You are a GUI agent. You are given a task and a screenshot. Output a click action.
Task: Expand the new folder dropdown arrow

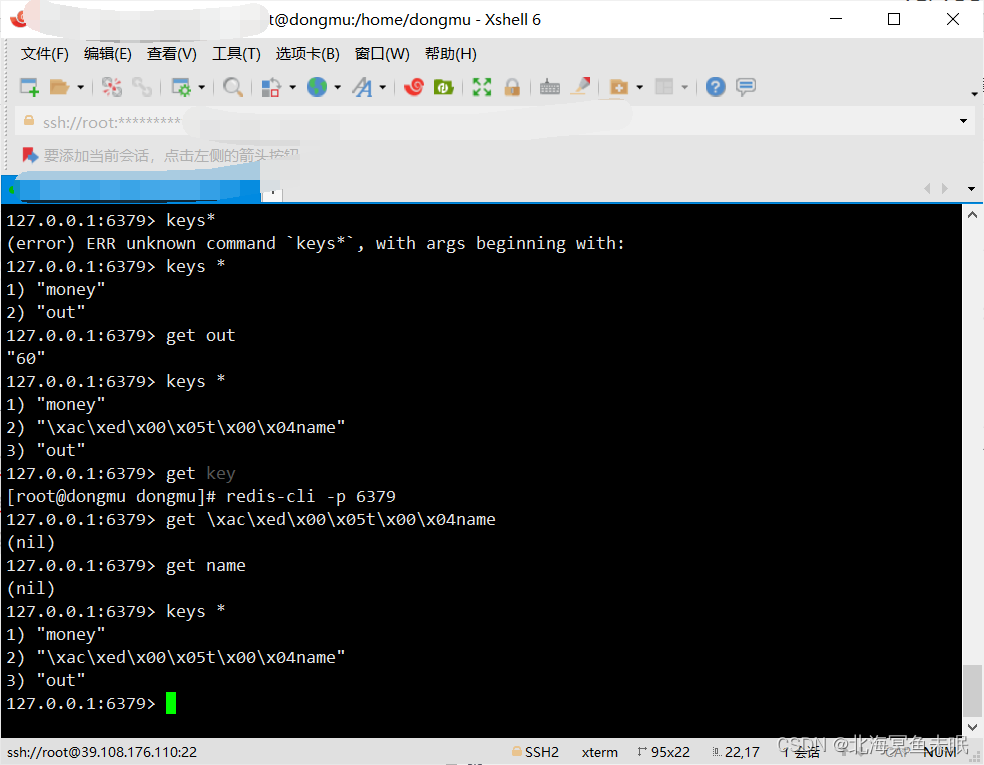(639, 87)
